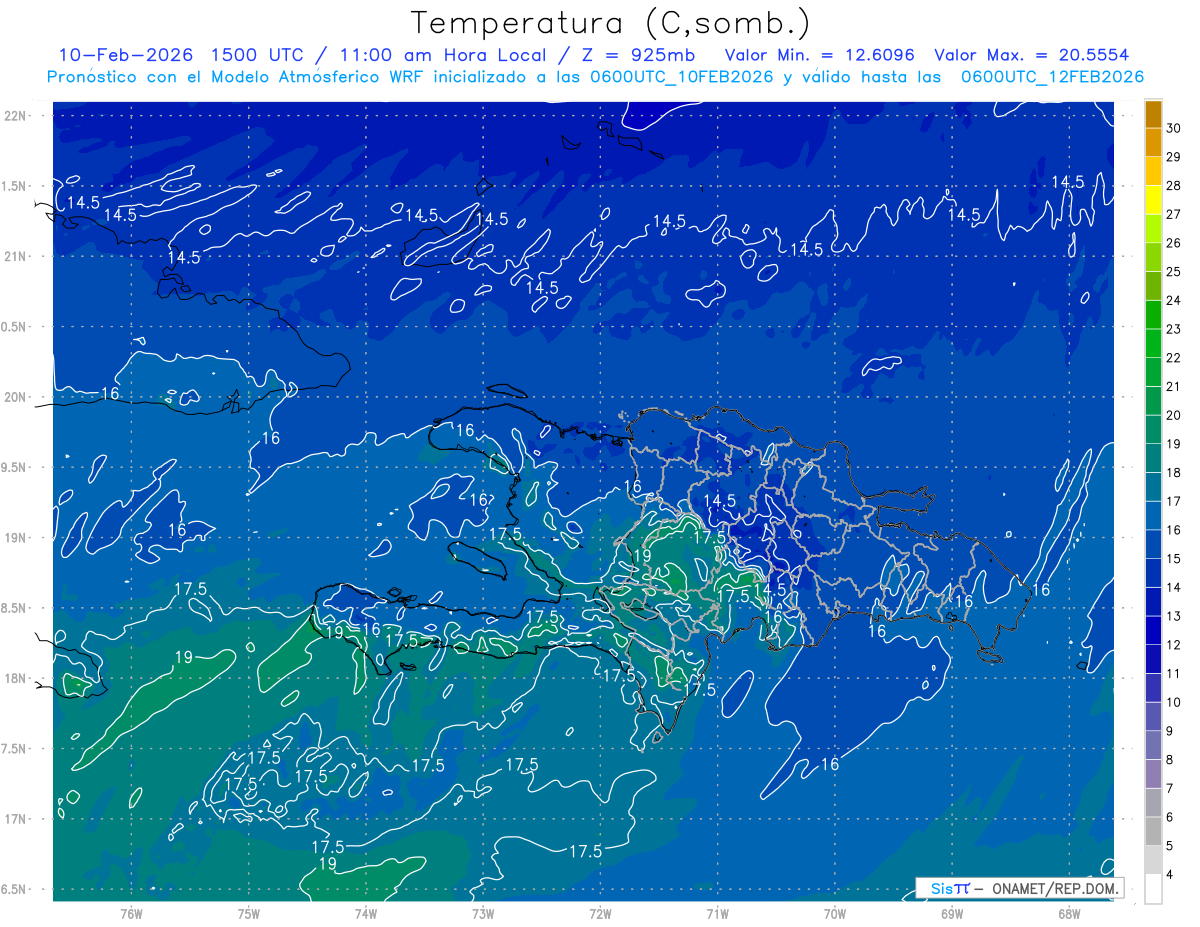This screenshot has width=1200, height=927.
Task: Click the "ONAMET/REP.DOM." credit label
Action: click(x=1056, y=888)
